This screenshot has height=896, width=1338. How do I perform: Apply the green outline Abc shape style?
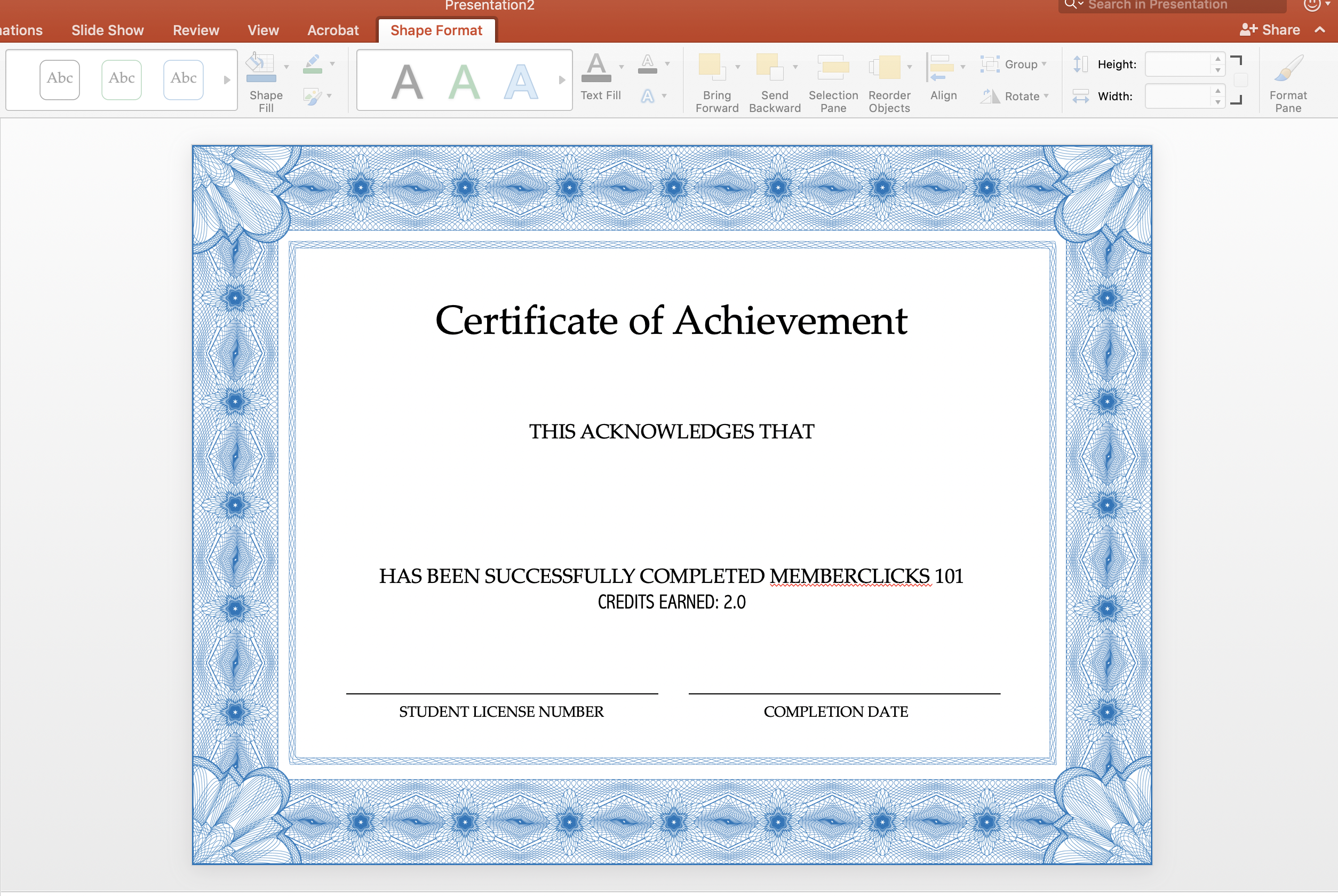(x=122, y=79)
